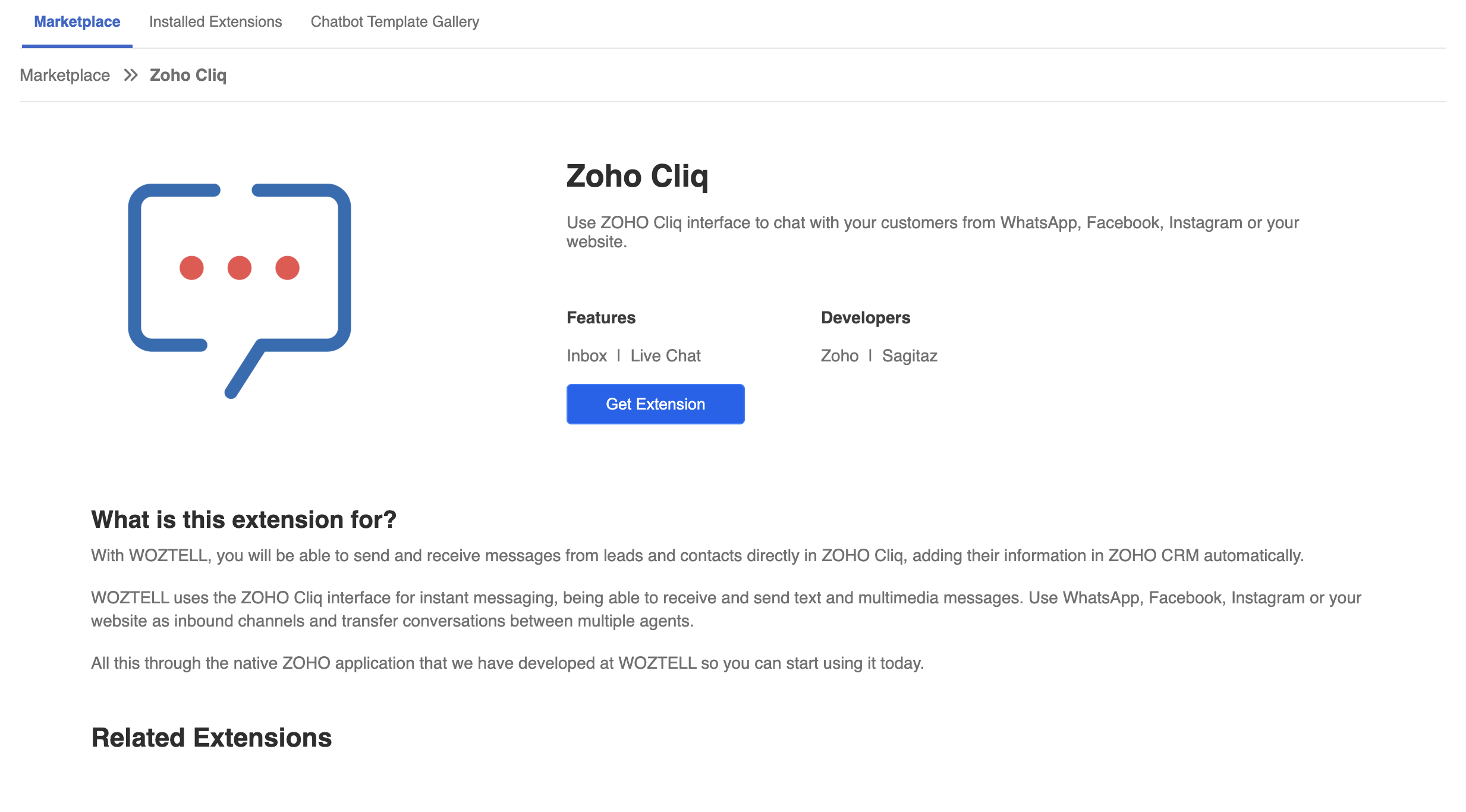Select the Live Chat feature tag
1466x812 pixels.
click(666, 355)
